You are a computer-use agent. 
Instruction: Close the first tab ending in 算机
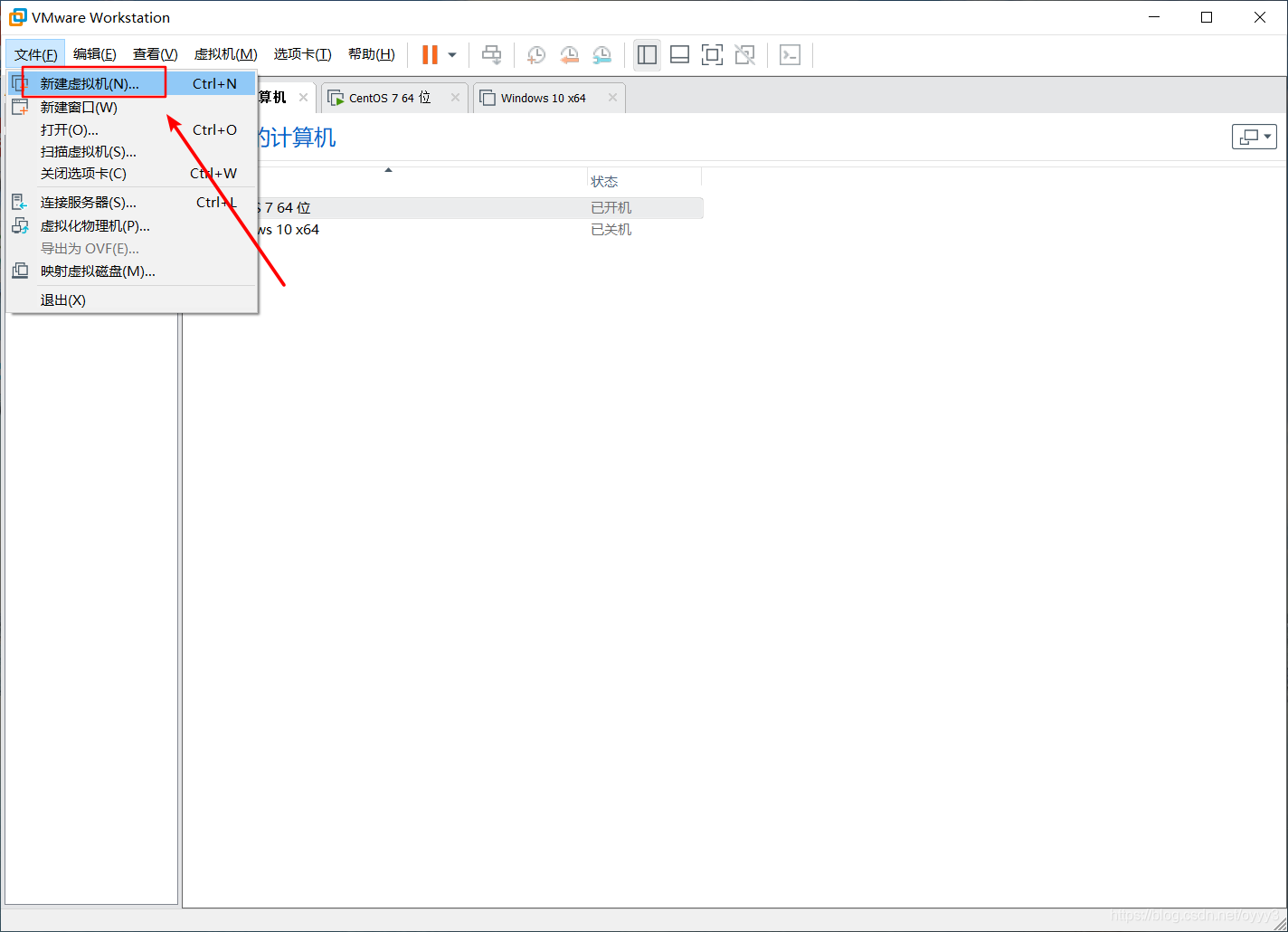coord(303,98)
